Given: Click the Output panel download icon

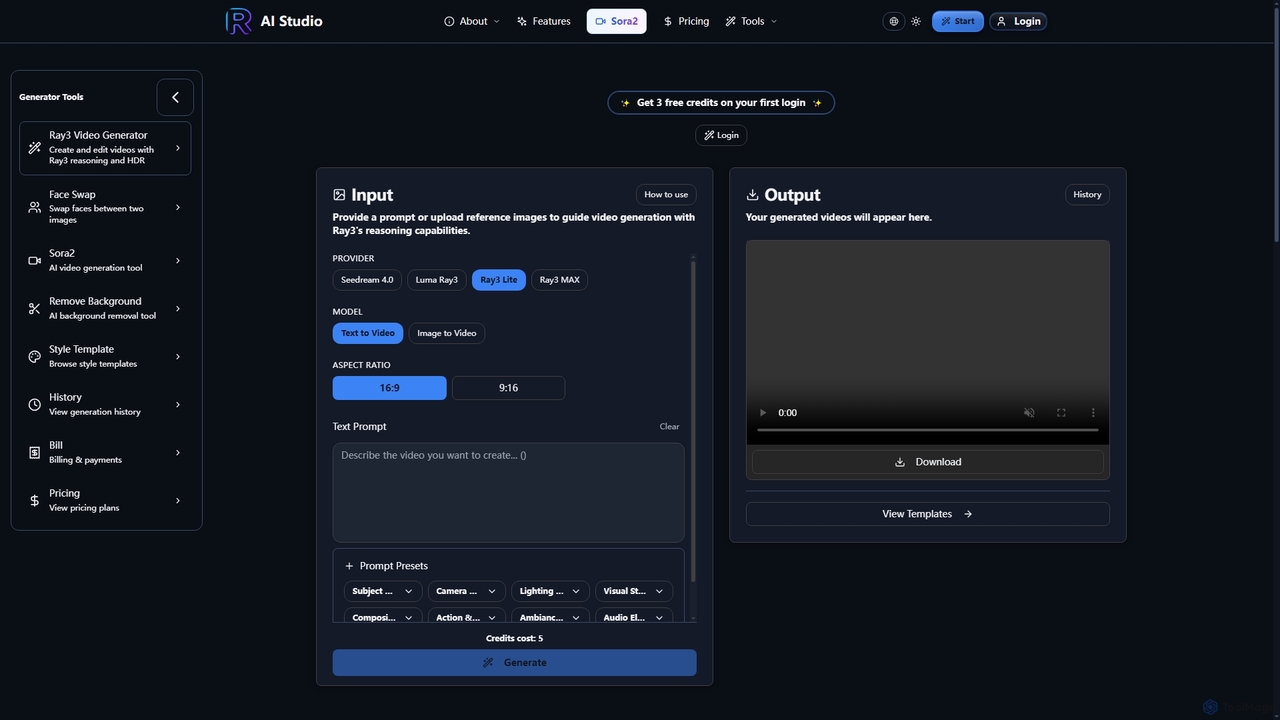Looking at the screenshot, I should pyautogui.click(x=752, y=195).
